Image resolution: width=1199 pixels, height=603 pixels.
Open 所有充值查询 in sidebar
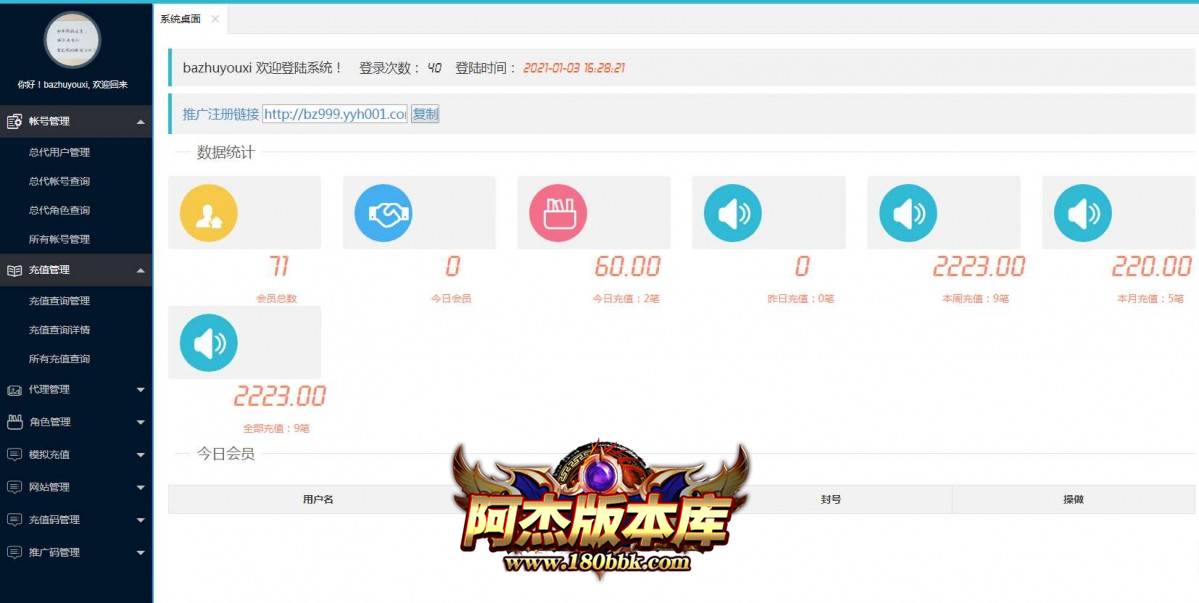pyautogui.click(x=60, y=358)
